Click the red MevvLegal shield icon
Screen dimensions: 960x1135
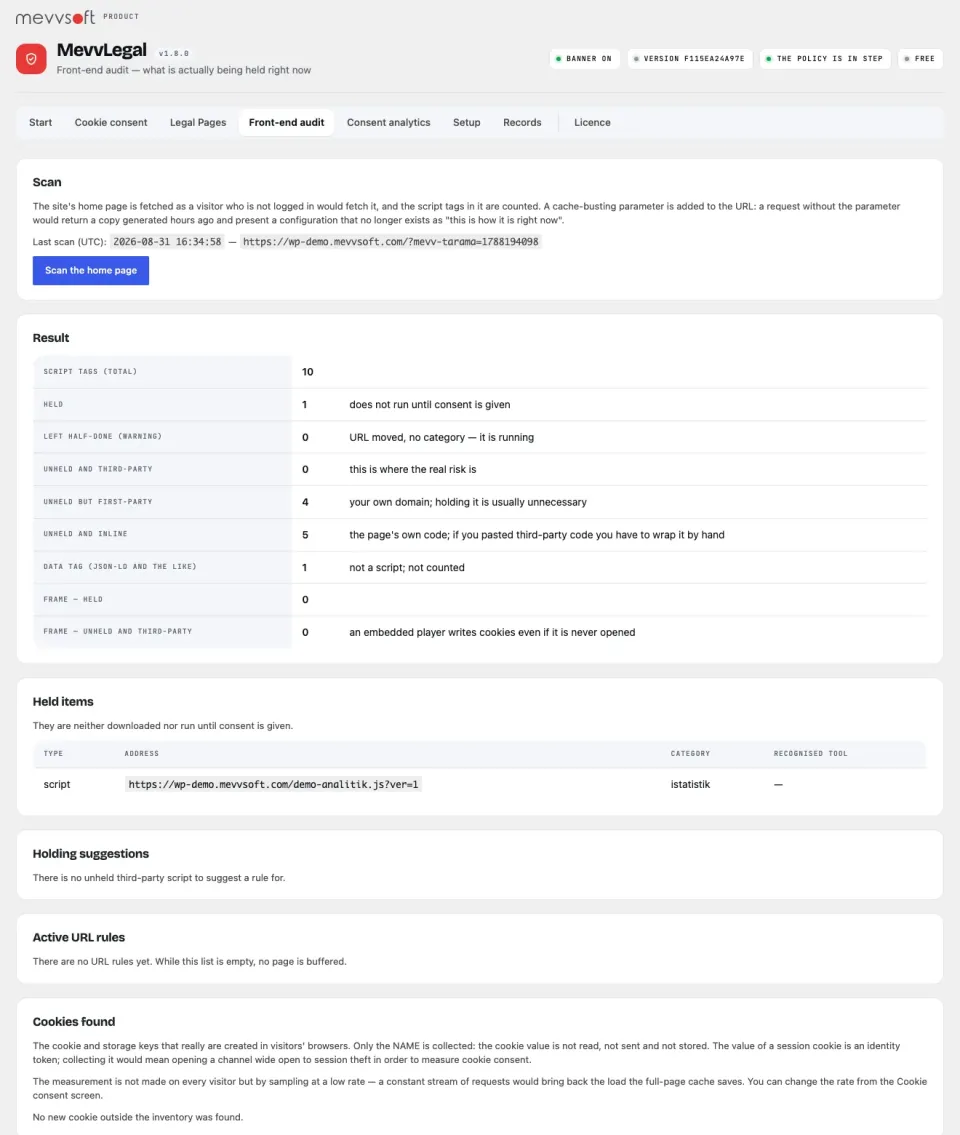click(31, 59)
